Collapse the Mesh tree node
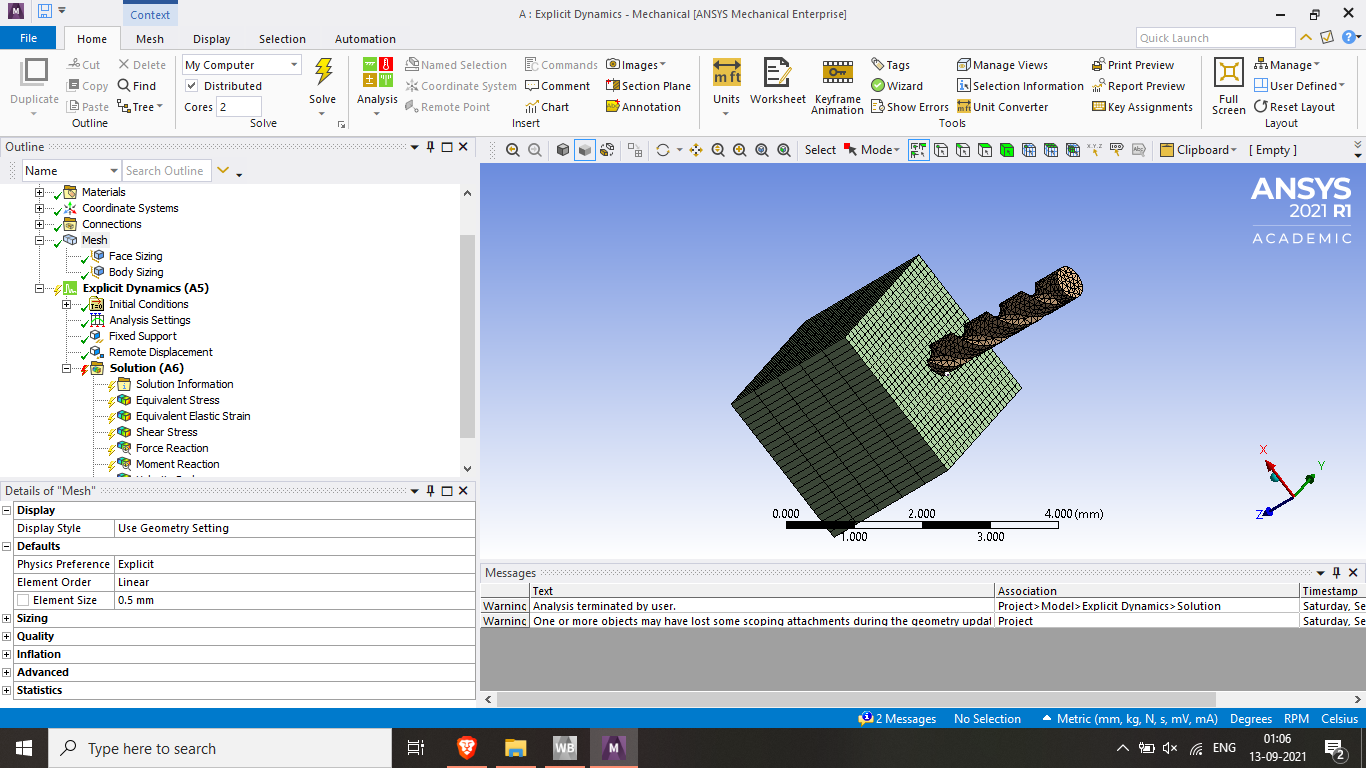Screen dimensions: 1366x768 coord(40,240)
